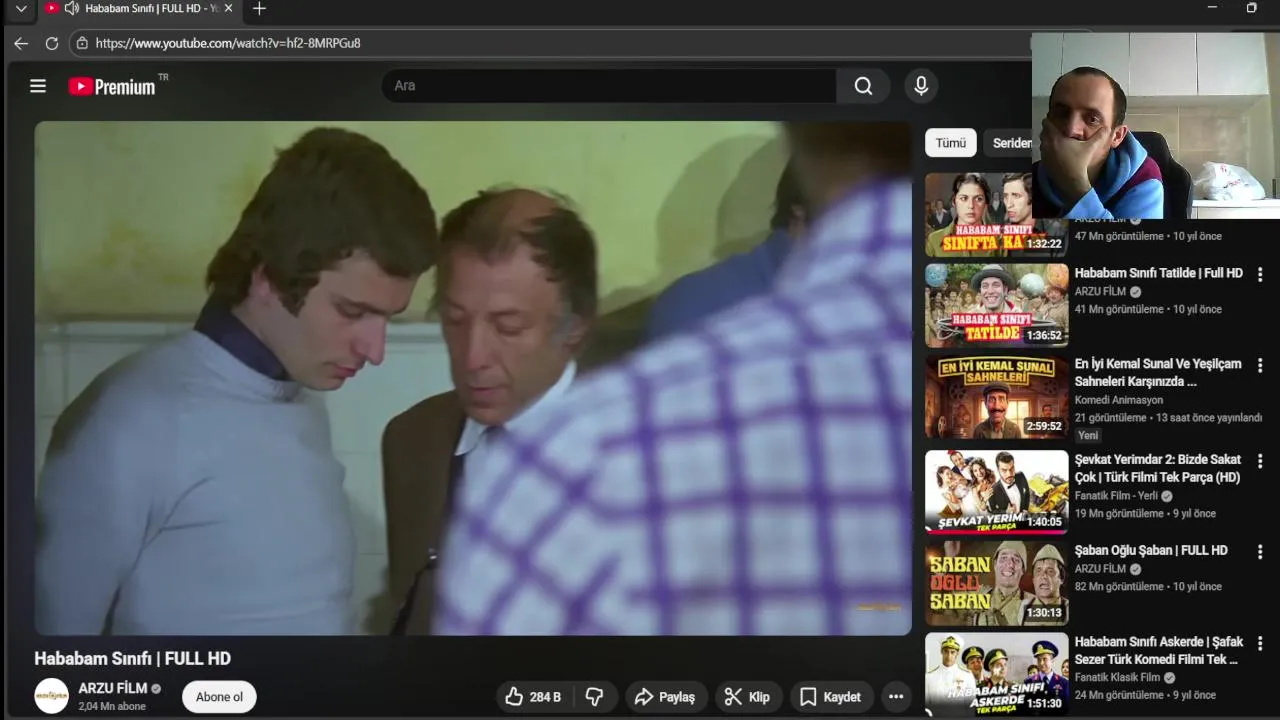The image size is (1280, 720).
Task: Dislike the video with thumbs down
Action: (594, 697)
